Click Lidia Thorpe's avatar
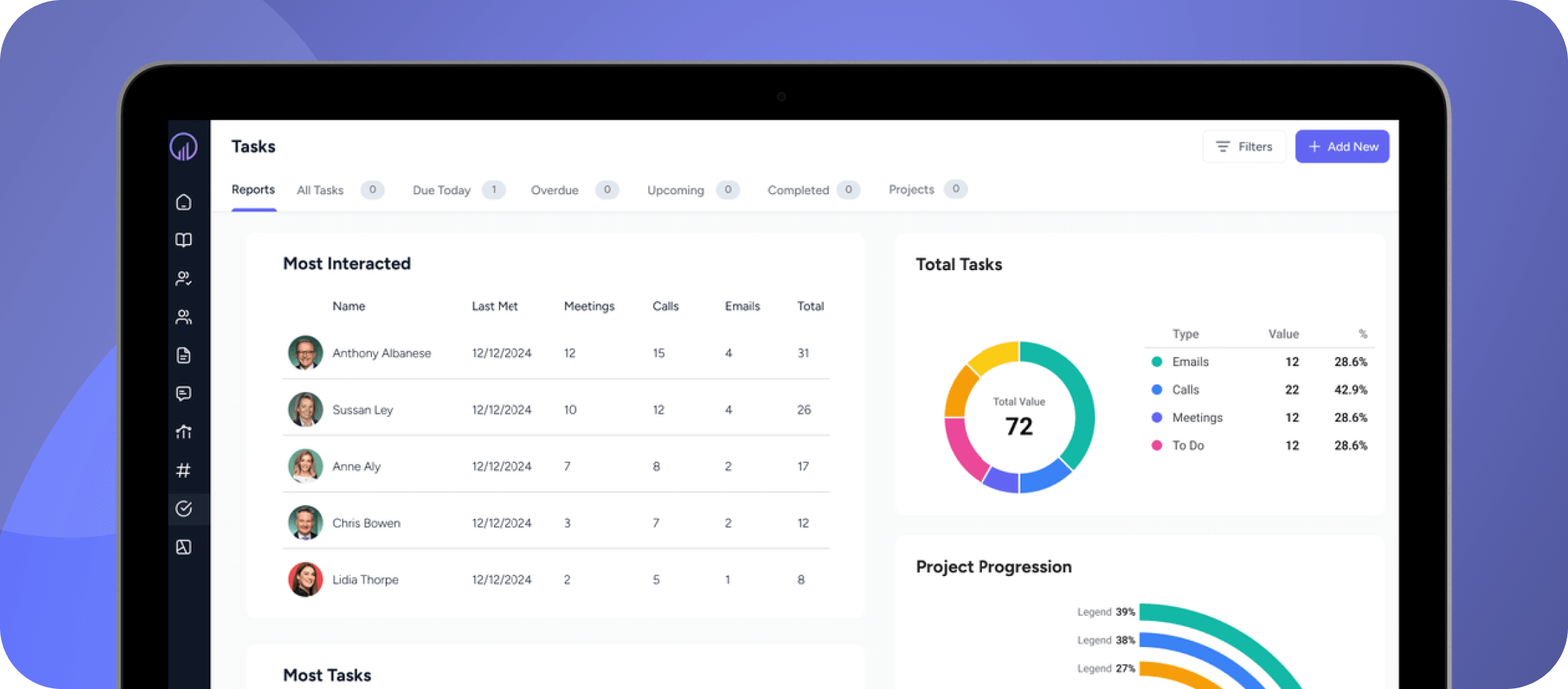The image size is (1568, 689). pyautogui.click(x=305, y=579)
